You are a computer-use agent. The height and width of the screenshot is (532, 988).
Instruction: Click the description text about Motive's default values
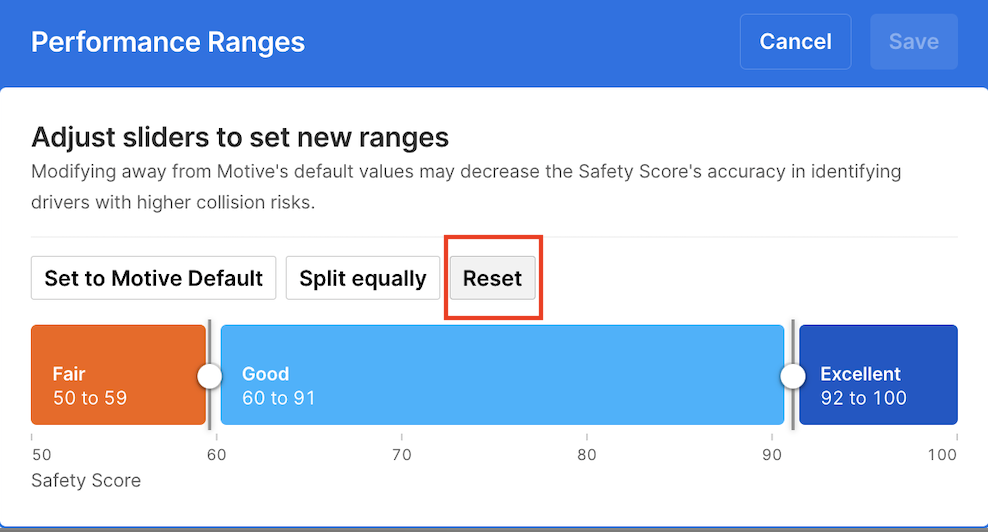466,187
